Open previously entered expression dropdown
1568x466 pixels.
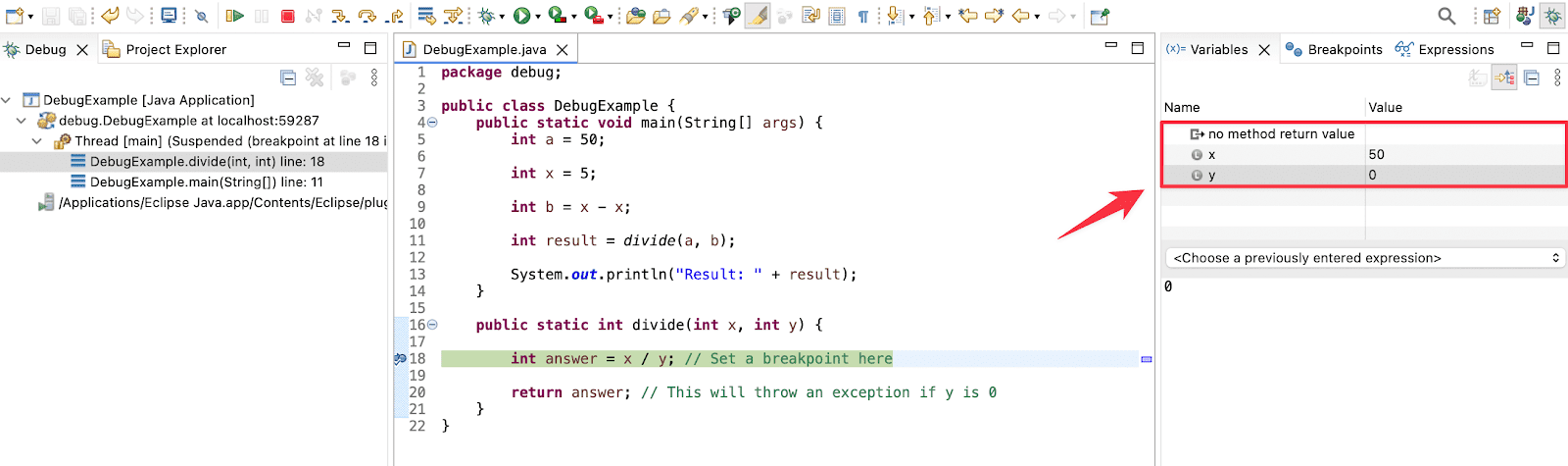pos(1363,258)
